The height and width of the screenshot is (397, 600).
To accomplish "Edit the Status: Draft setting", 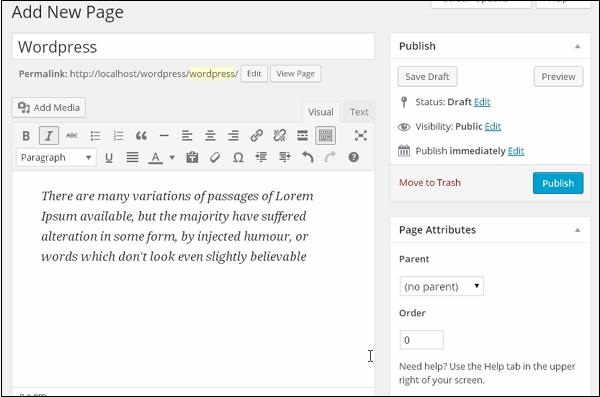I will (482, 102).
